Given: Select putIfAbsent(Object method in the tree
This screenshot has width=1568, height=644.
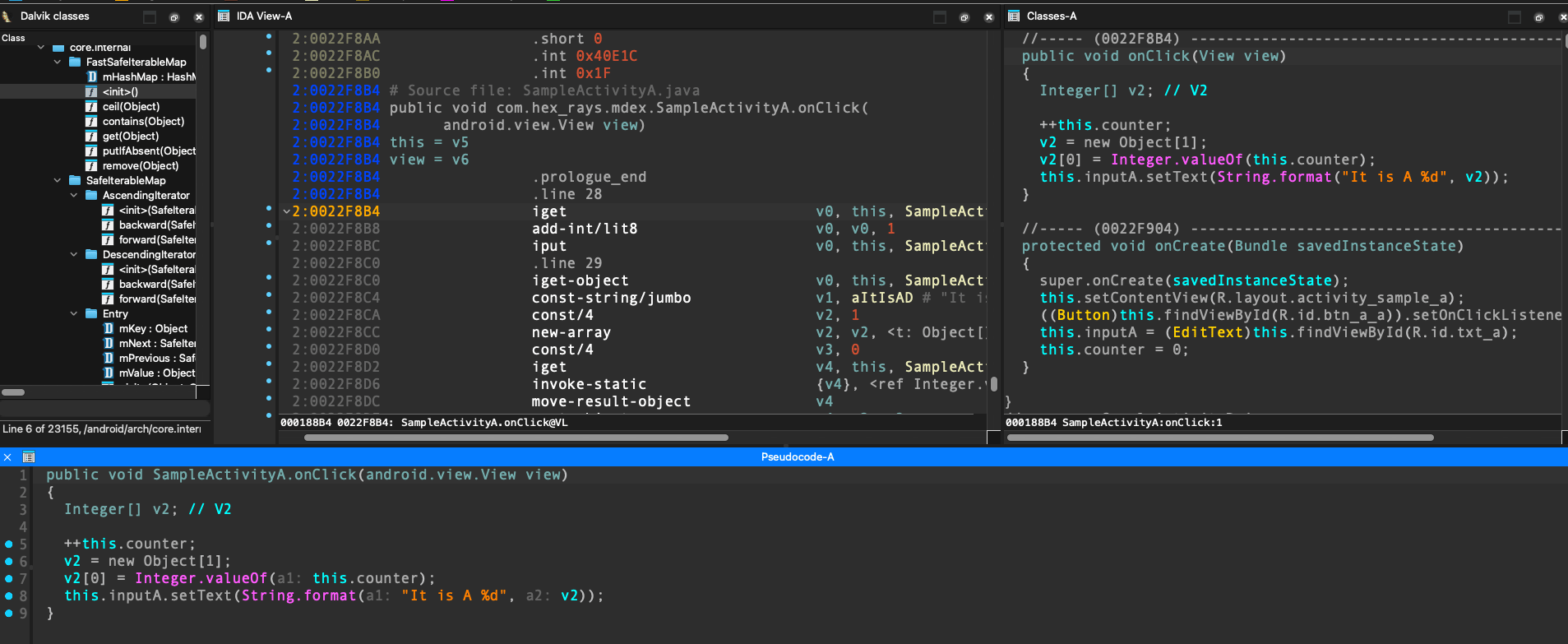Looking at the screenshot, I should tap(149, 151).
